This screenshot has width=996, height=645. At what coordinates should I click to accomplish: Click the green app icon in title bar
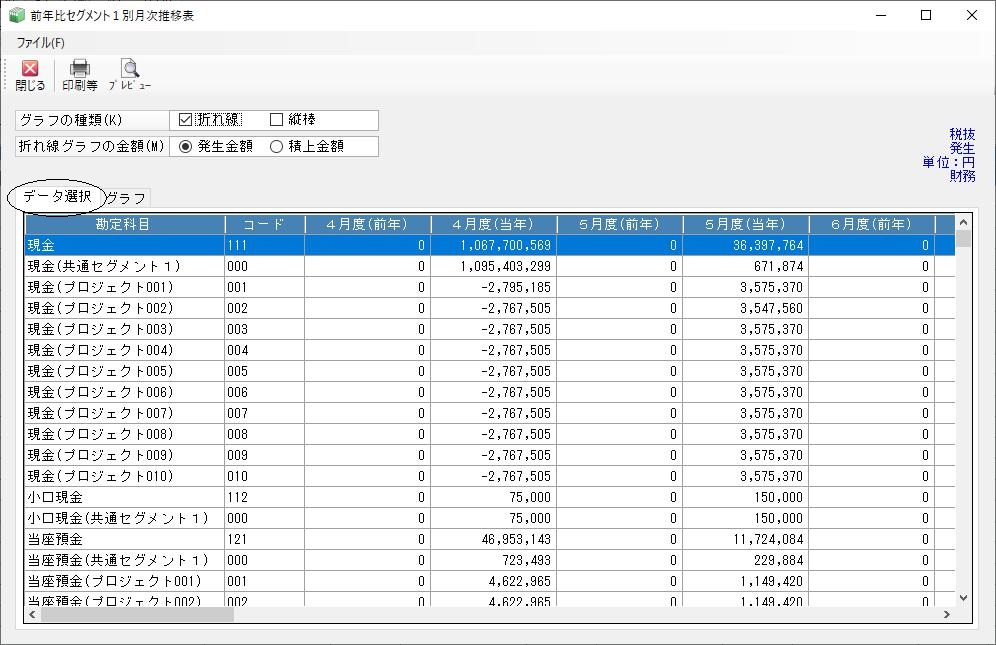(x=16, y=15)
